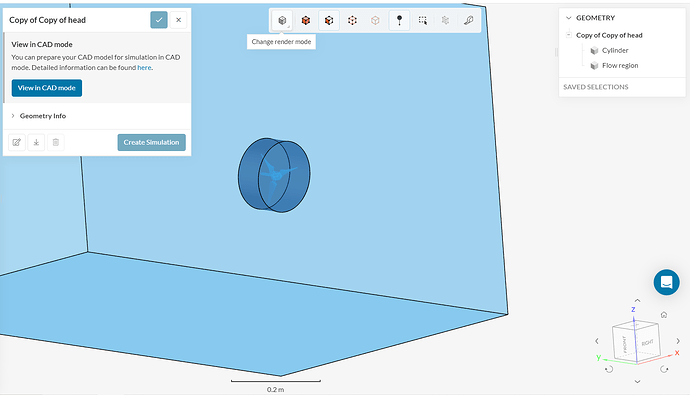Reset view with the home icon
The width and height of the screenshot is (690, 395).
[x=664, y=315]
